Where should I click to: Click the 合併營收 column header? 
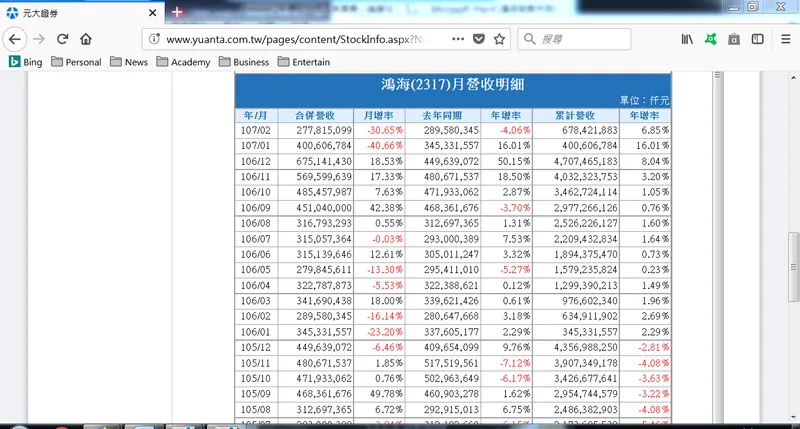pyautogui.click(x=315, y=116)
